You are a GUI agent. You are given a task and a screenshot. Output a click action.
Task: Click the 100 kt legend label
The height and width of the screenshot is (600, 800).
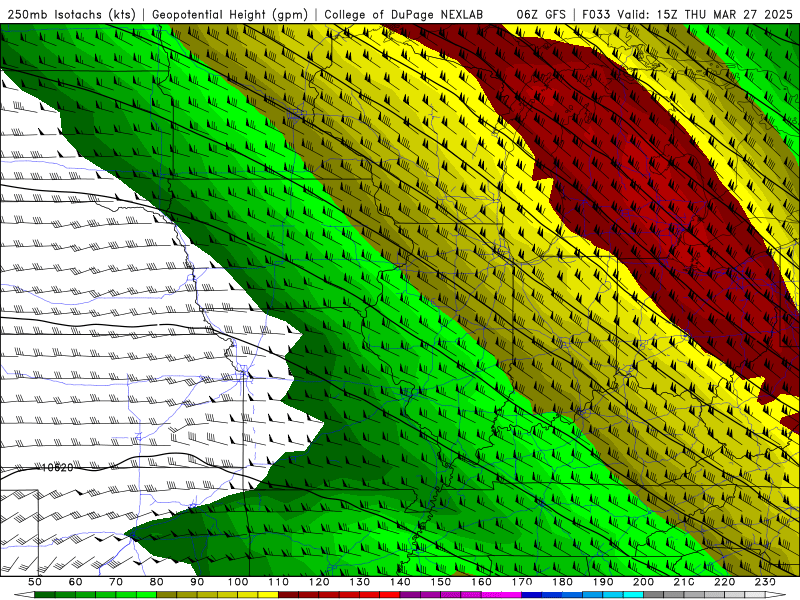(238, 582)
